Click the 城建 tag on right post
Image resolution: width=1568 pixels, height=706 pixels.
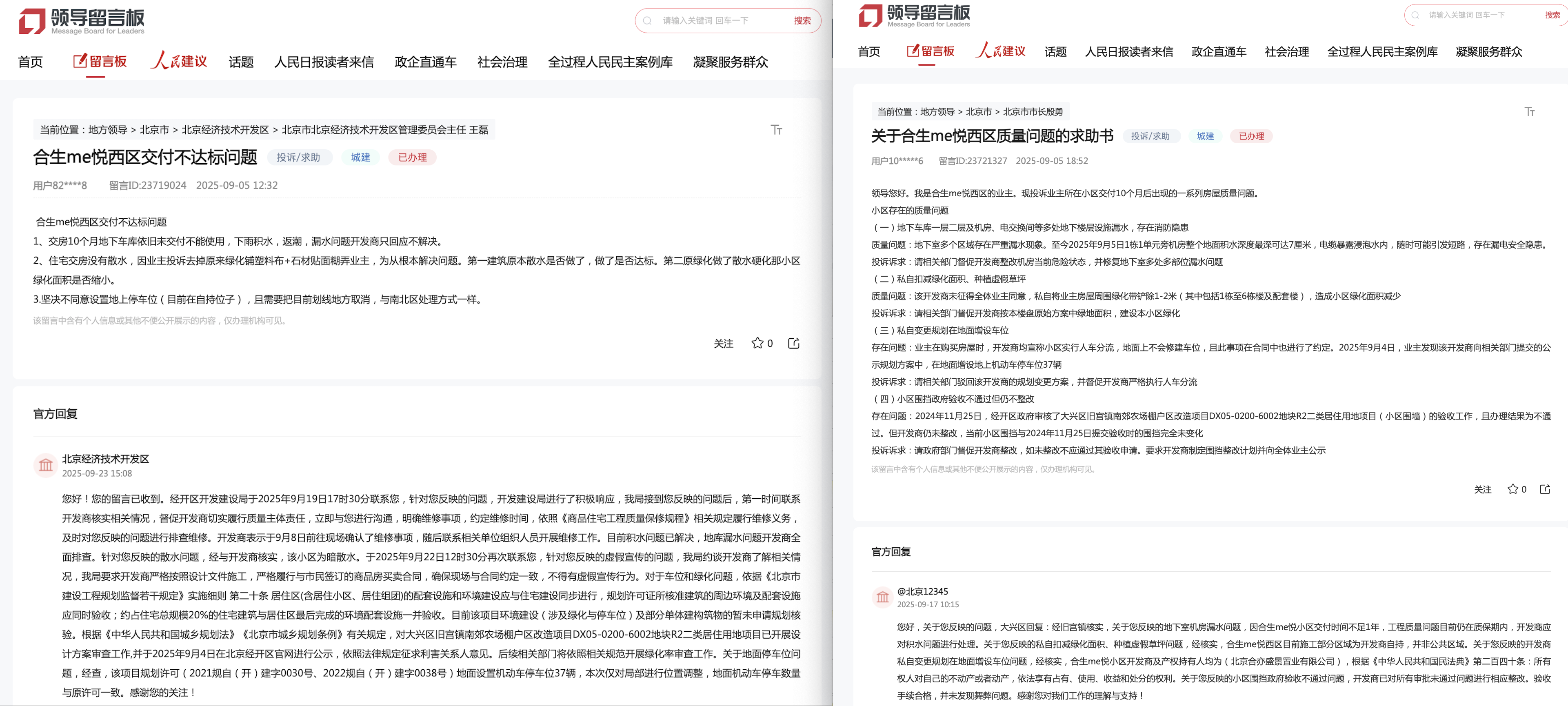pos(1205,136)
